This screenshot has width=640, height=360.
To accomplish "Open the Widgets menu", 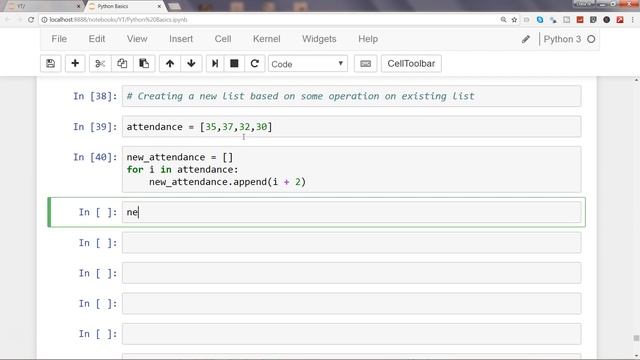I will point(319,39).
